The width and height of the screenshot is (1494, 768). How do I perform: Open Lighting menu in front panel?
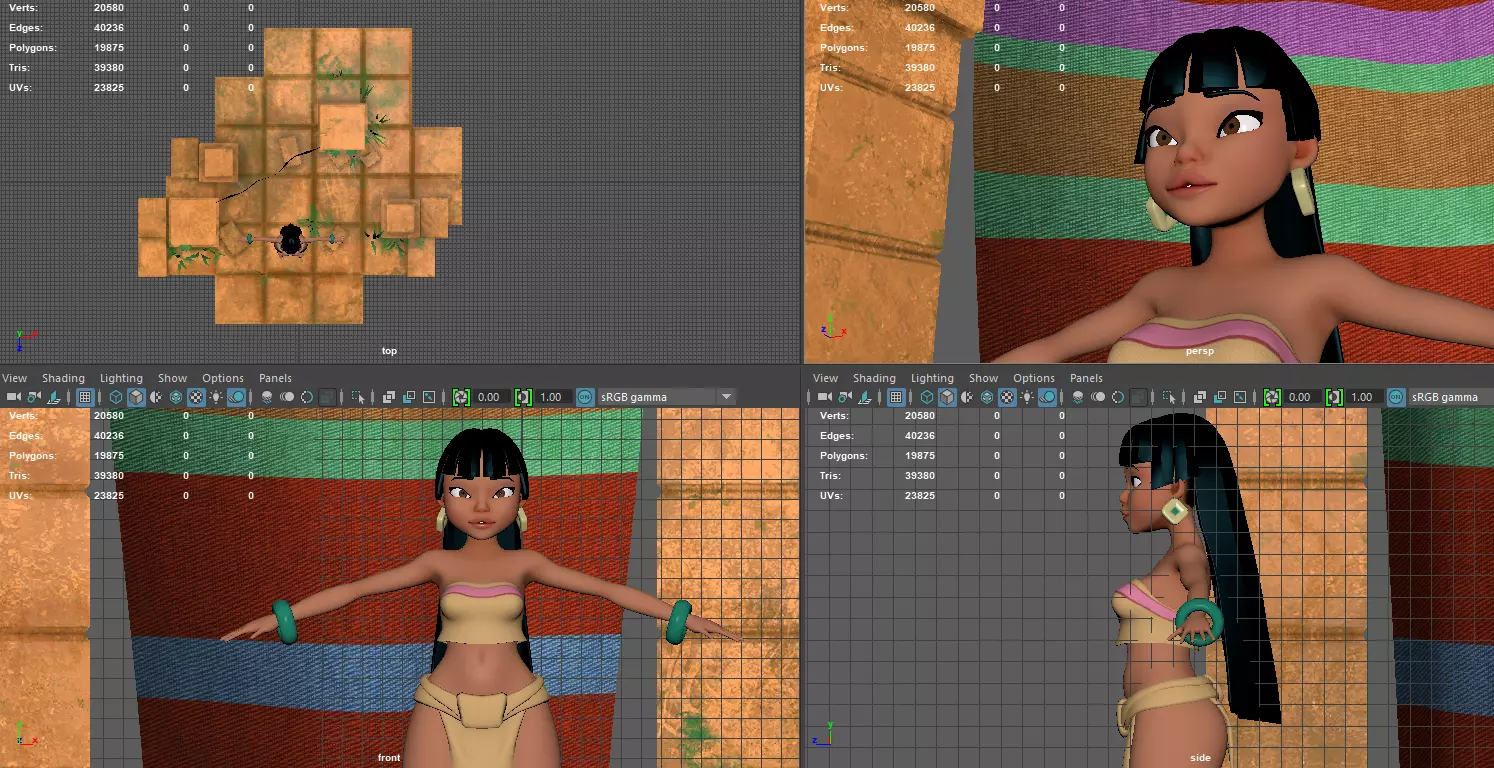coord(121,378)
